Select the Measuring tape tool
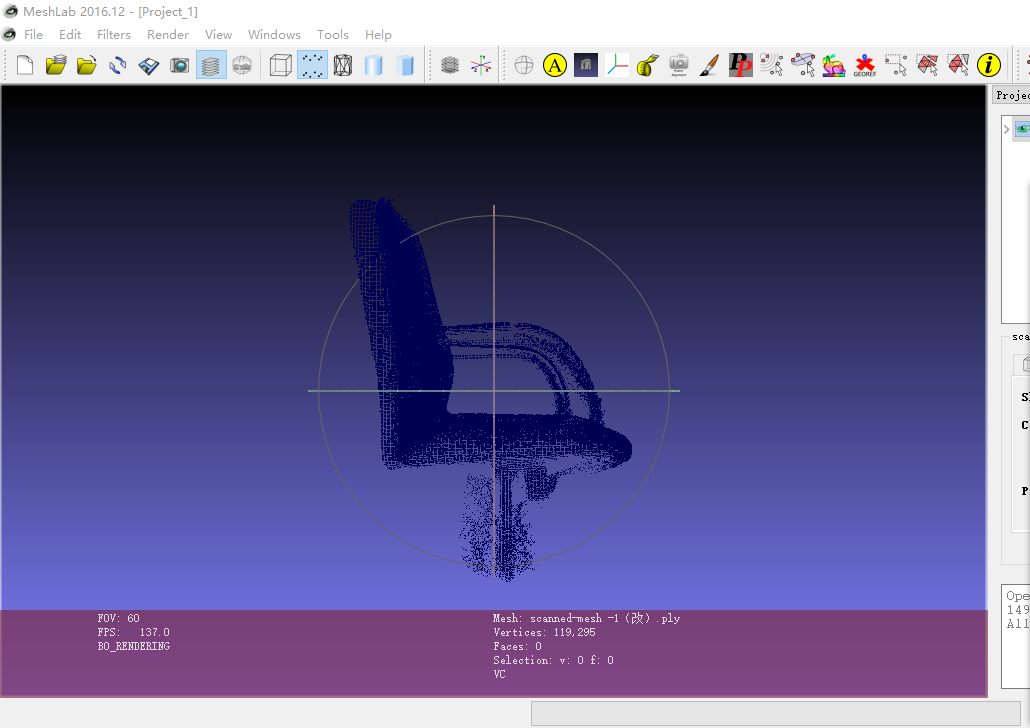 [647, 66]
